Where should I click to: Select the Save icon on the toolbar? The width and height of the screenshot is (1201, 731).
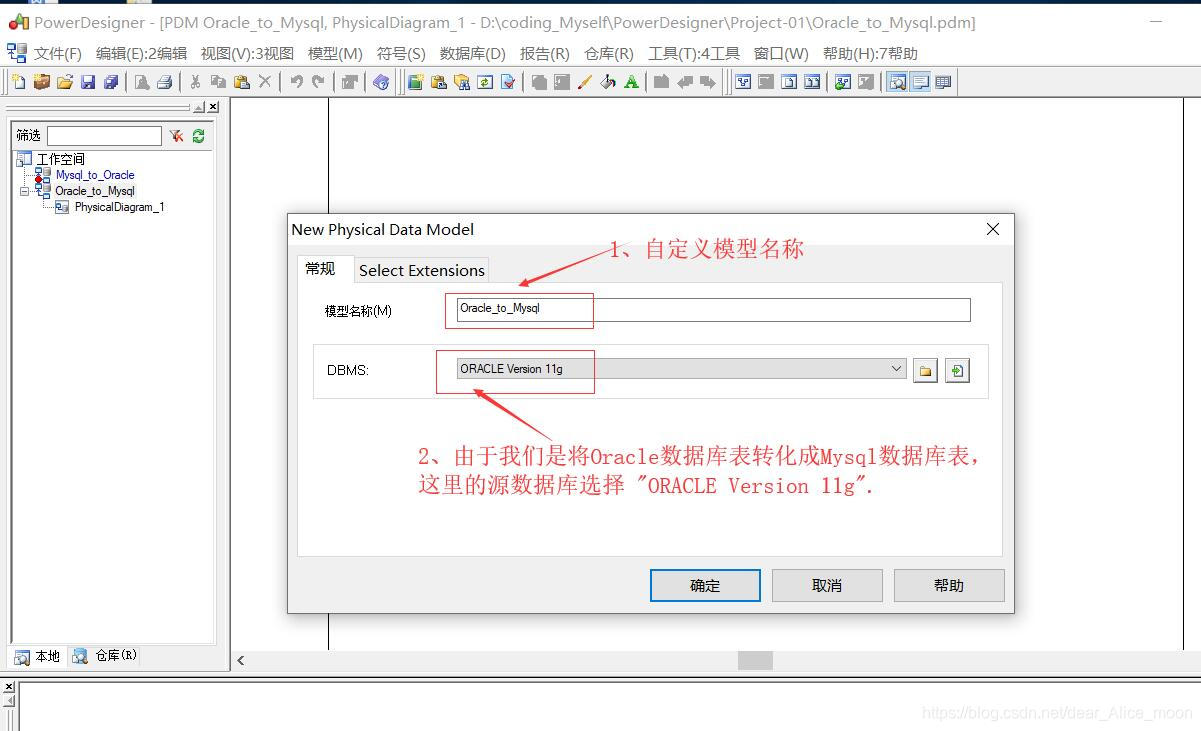click(x=86, y=82)
